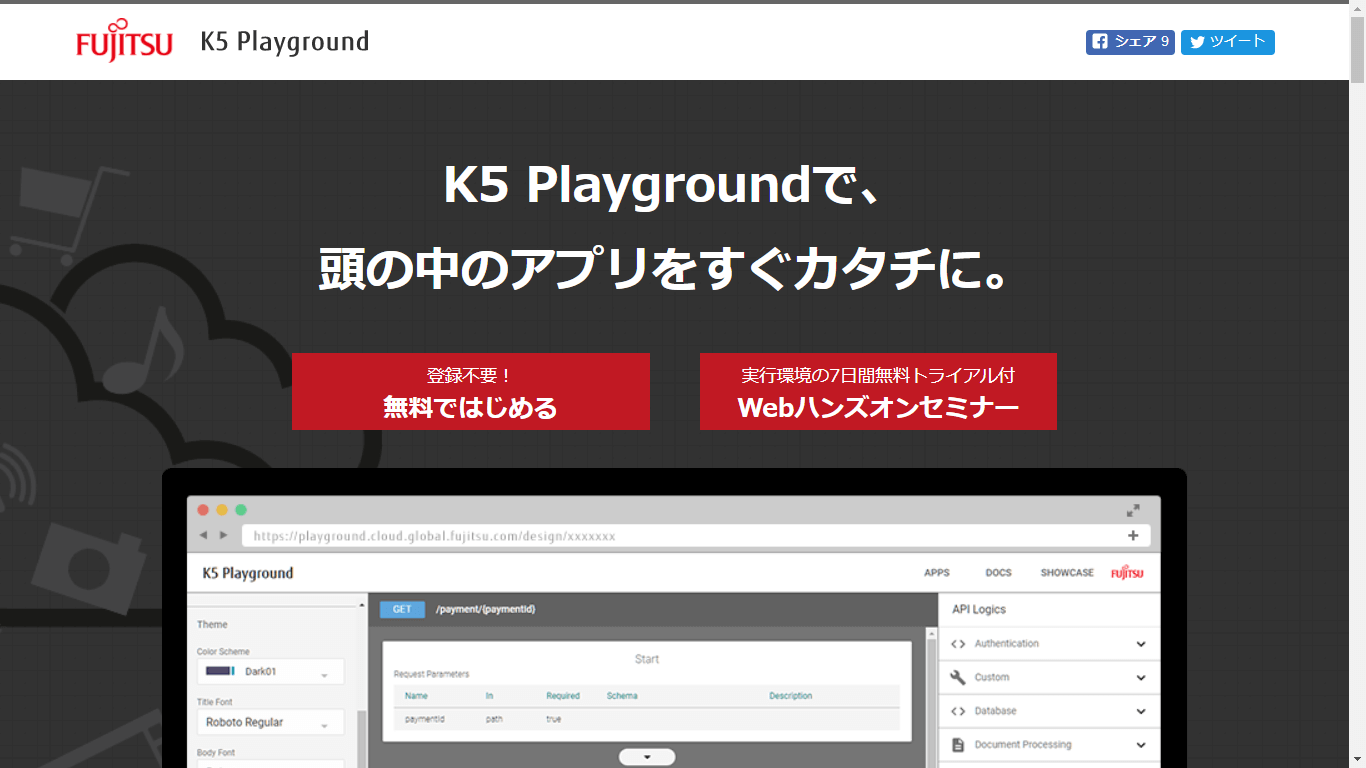Share the page on Facebook

1130,42
